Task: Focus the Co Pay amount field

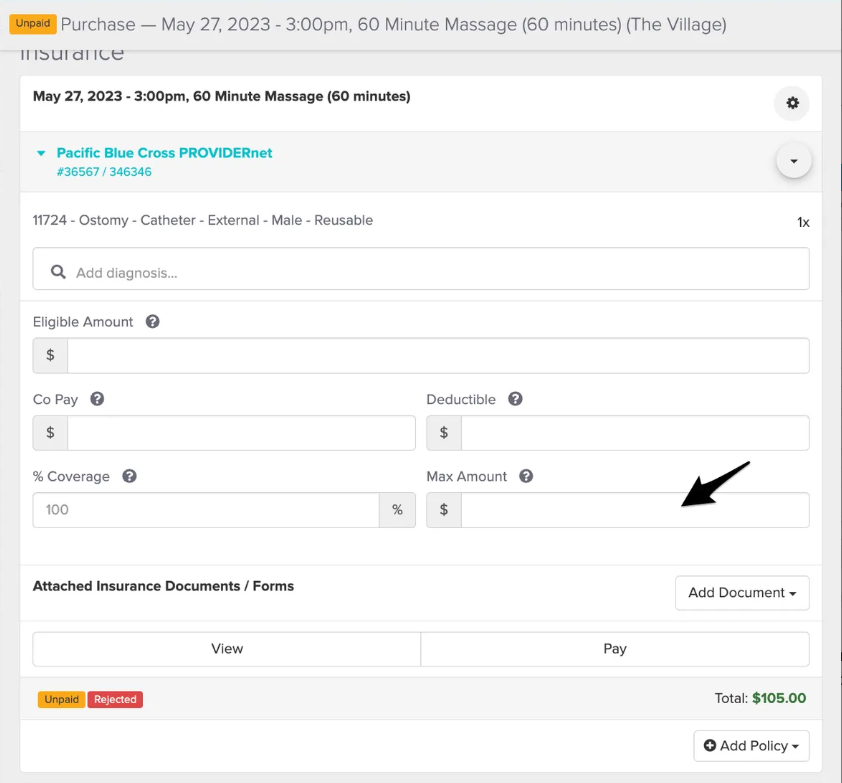Action: 241,433
